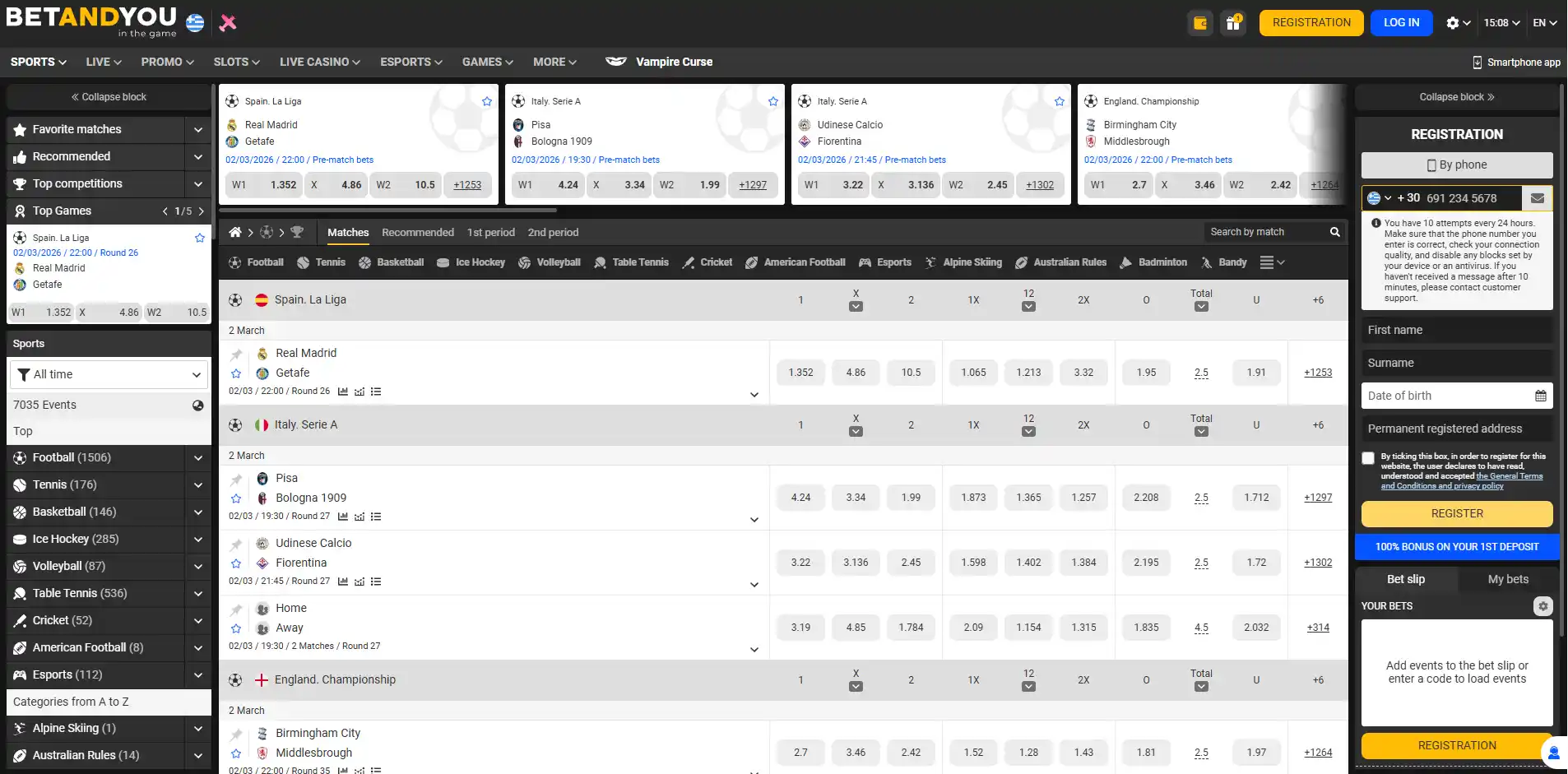Click the pink X icon beside logo
The width and height of the screenshot is (1568, 774).
(x=228, y=23)
